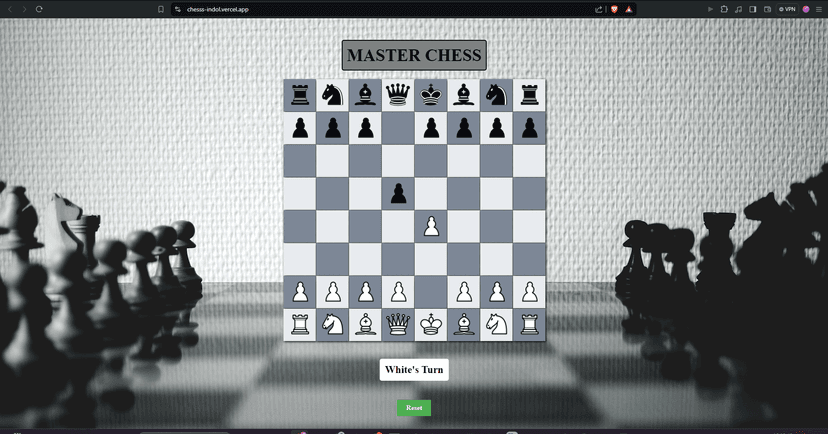This screenshot has height=434, width=828.
Task: Select the white king piece
Action: 431,324
